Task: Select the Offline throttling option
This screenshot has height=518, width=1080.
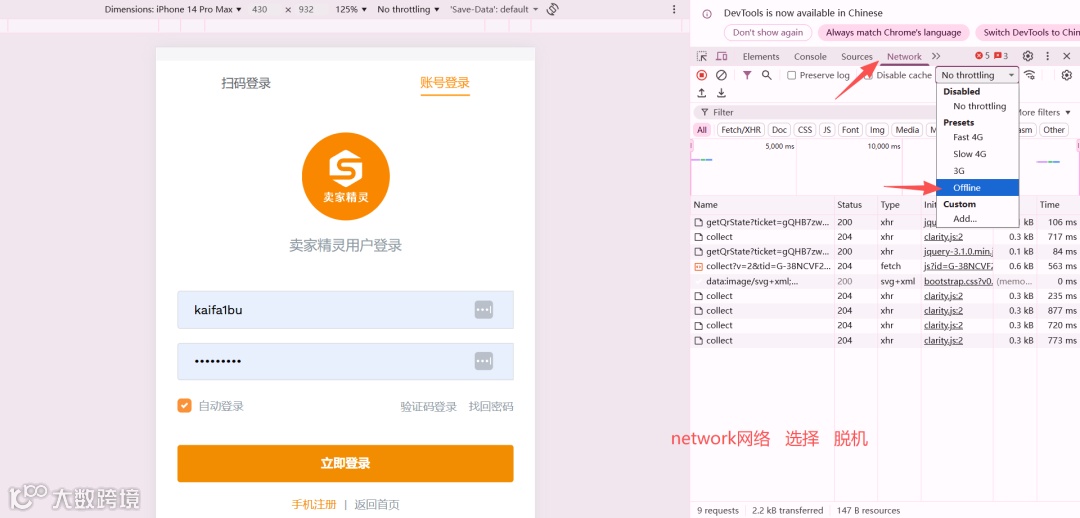Action: 977,187
